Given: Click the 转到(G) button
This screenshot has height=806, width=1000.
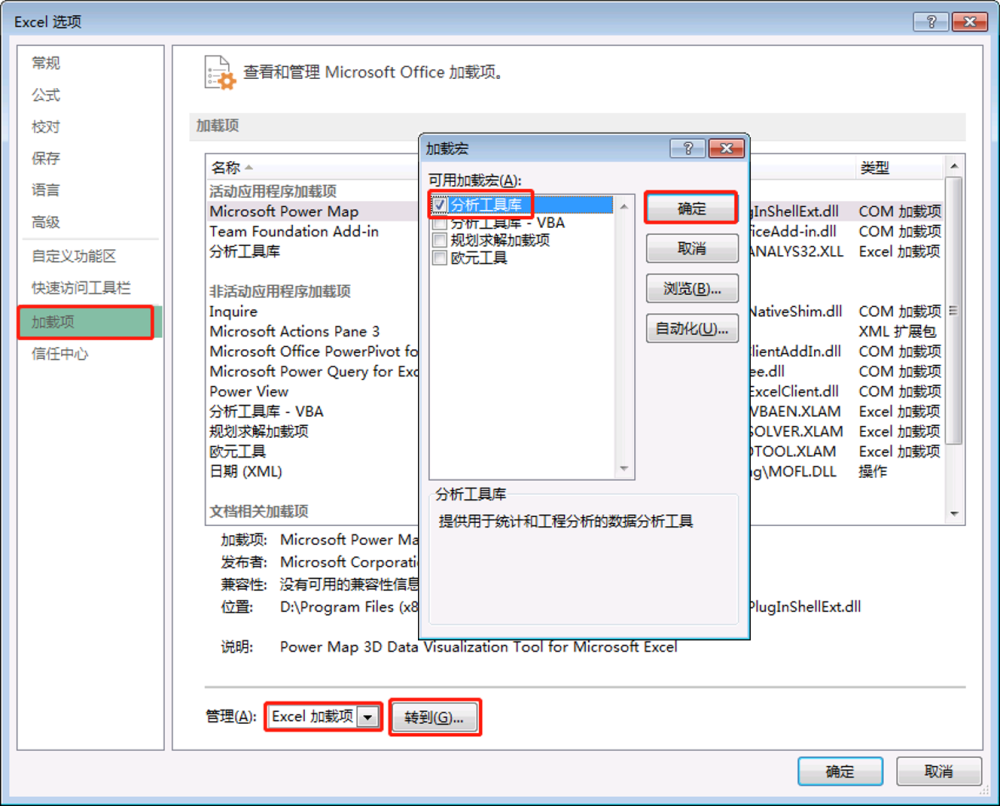Looking at the screenshot, I should point(434,716).
